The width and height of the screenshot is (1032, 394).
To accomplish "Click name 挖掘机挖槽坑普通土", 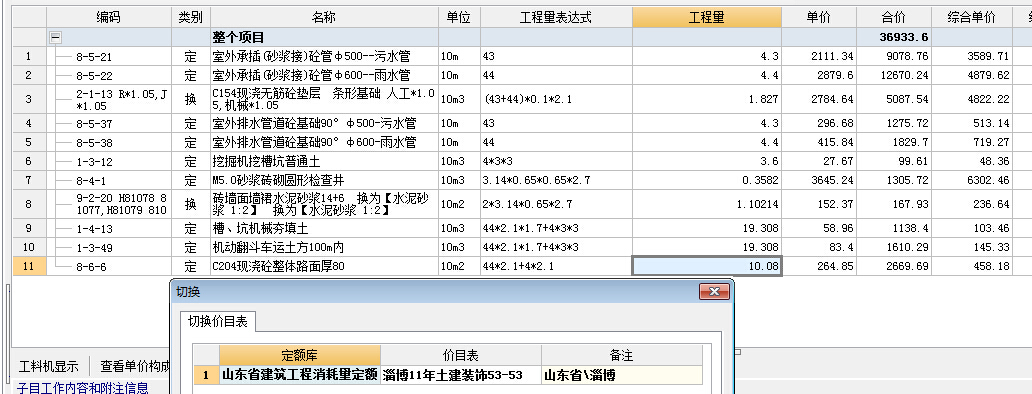I will [266, 161].
